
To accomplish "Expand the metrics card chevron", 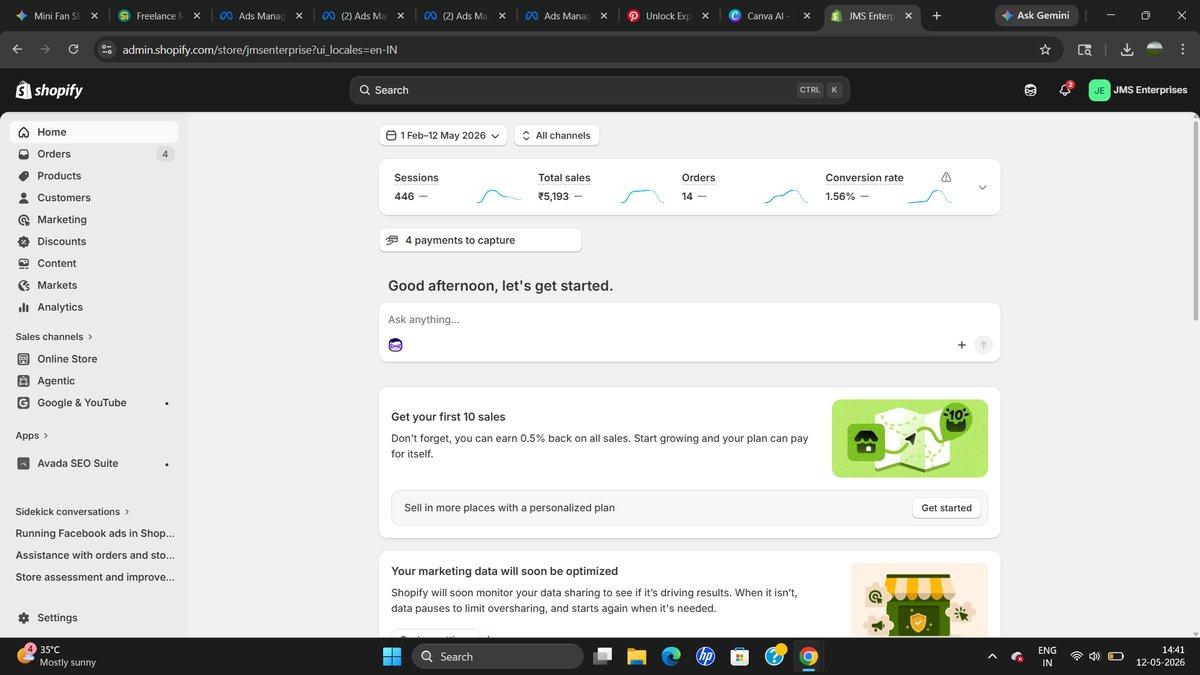I will coord(982,187).
